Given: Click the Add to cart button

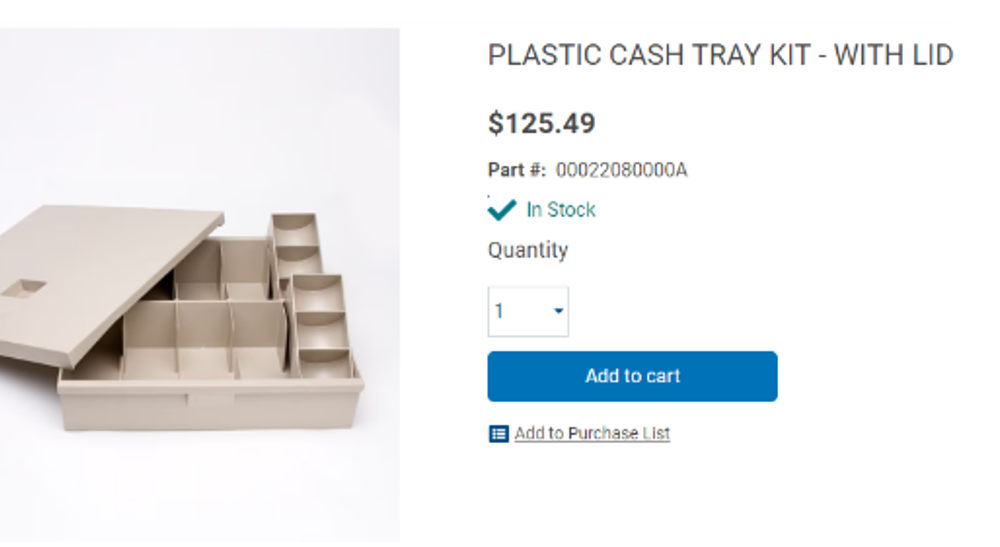Looking at the screenshot, I should pos(632,376).
